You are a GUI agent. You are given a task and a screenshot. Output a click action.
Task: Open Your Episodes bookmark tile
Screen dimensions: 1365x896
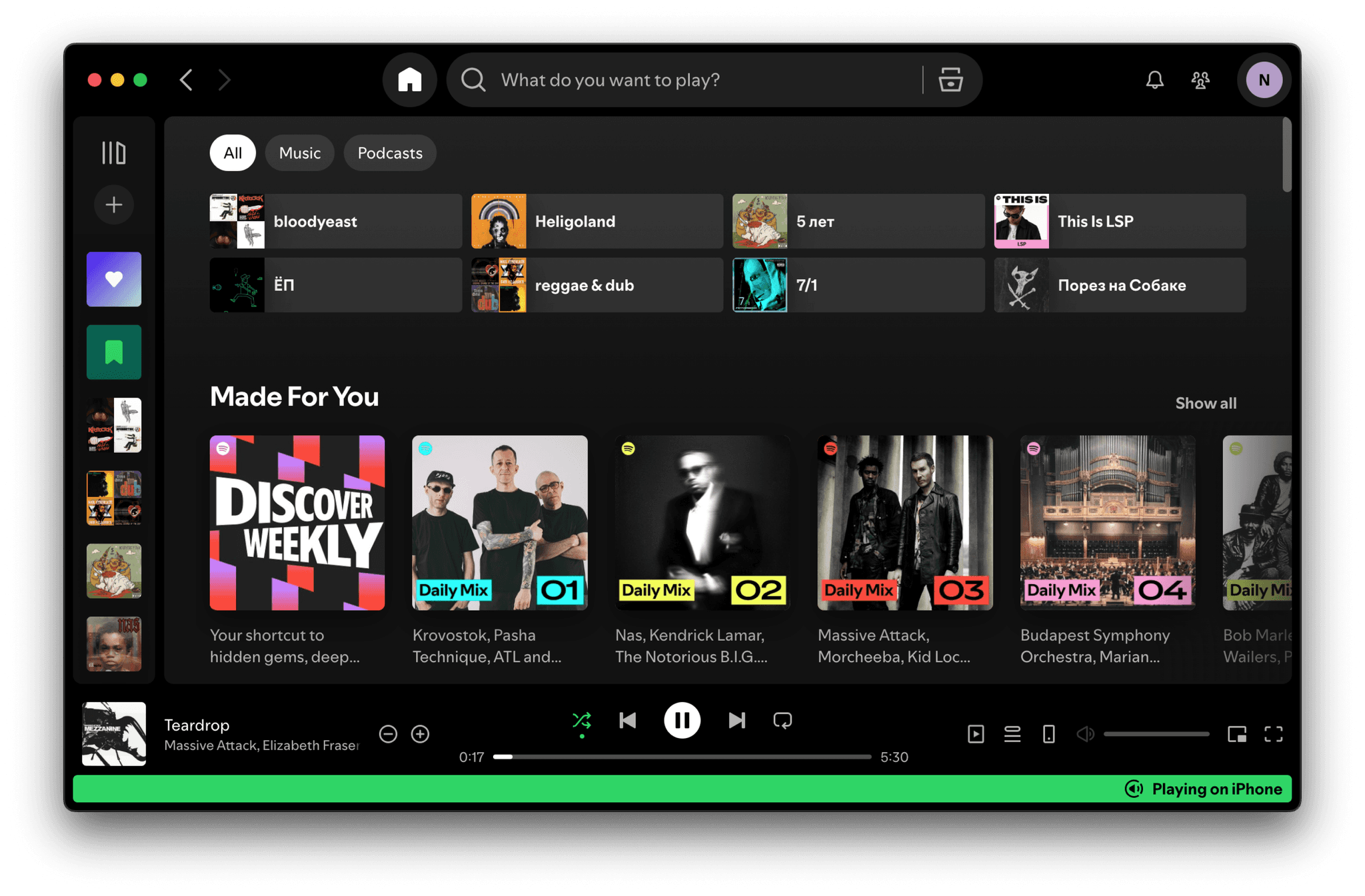(x=113, y=352)
